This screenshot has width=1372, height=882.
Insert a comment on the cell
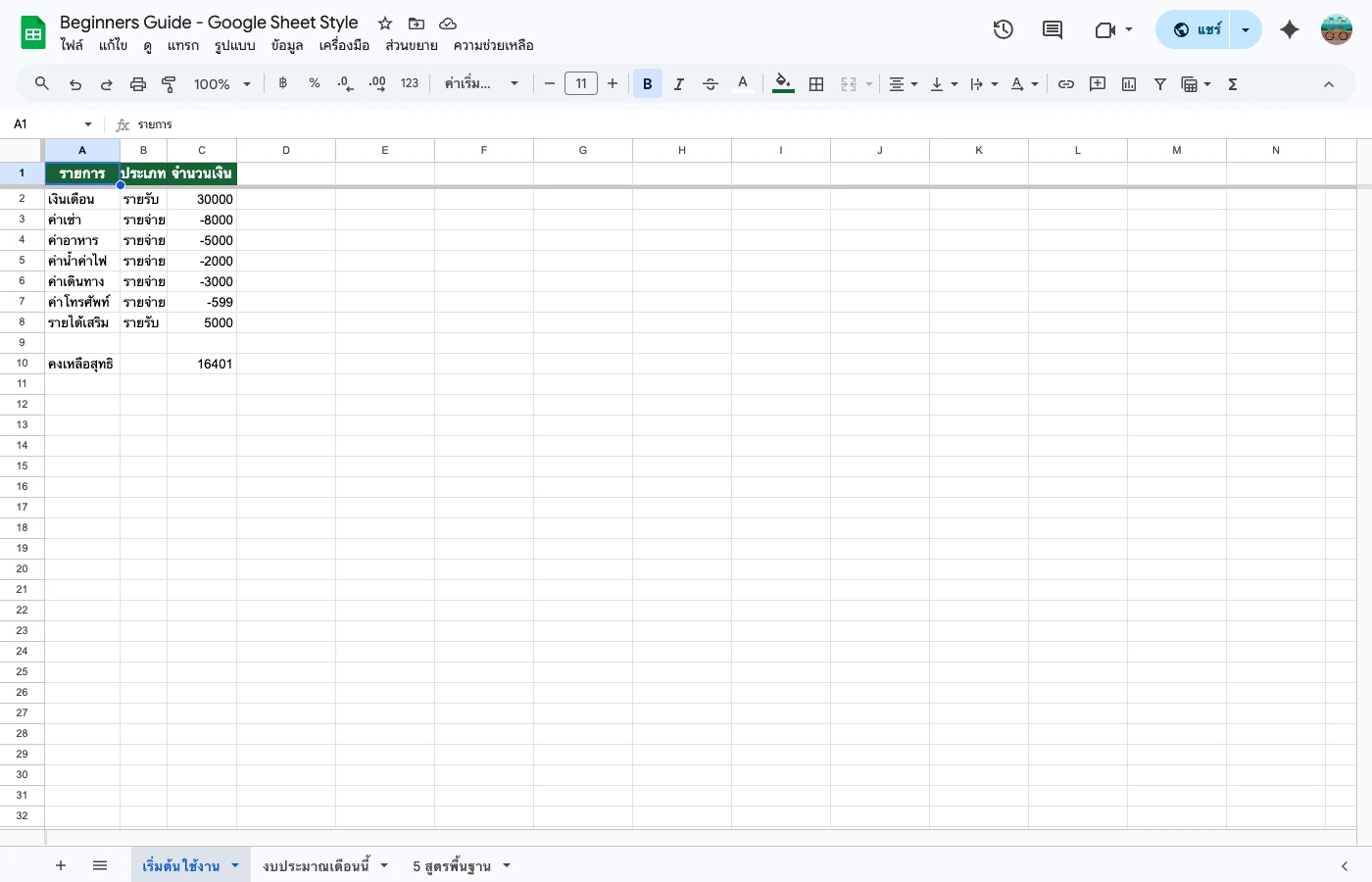[x=1098, y=83]
